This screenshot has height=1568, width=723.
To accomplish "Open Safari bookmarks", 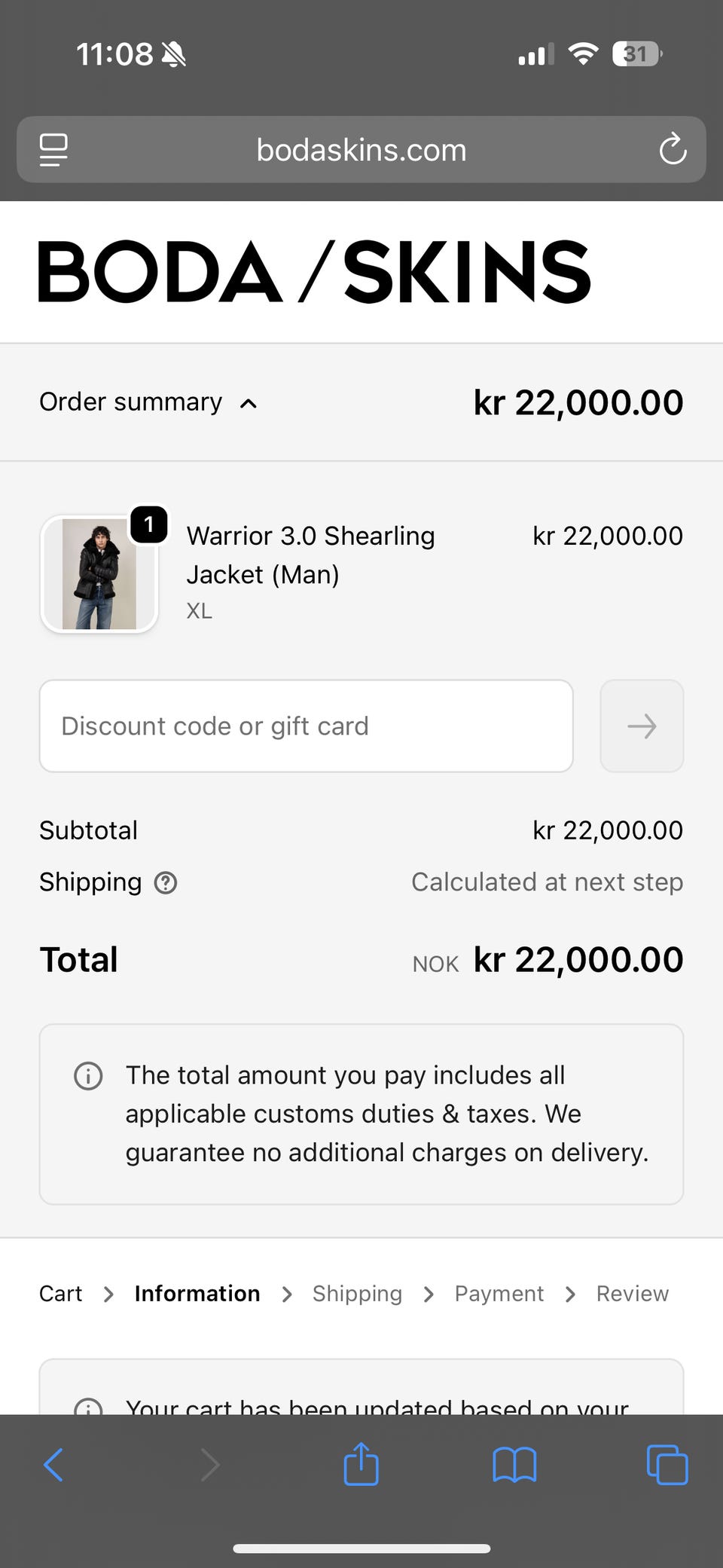I will click(x=514, y=1465).
